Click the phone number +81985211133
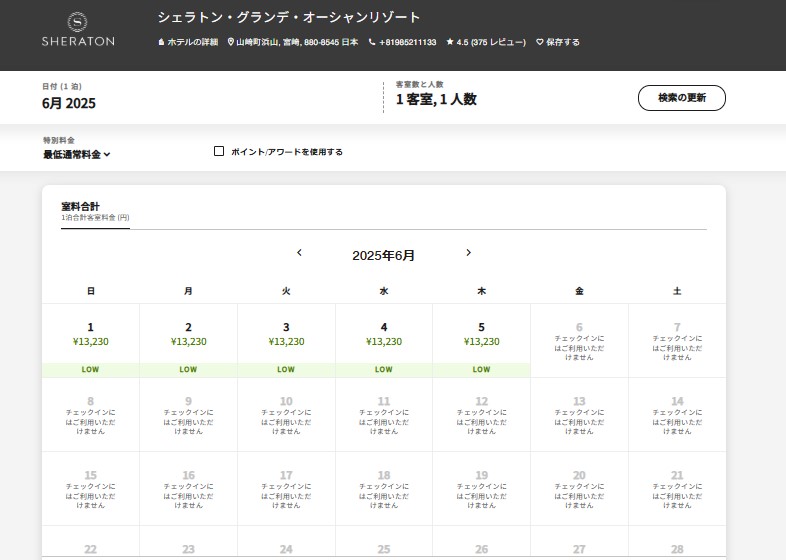This screenshot has height=560, width=786. pos(403,42)
